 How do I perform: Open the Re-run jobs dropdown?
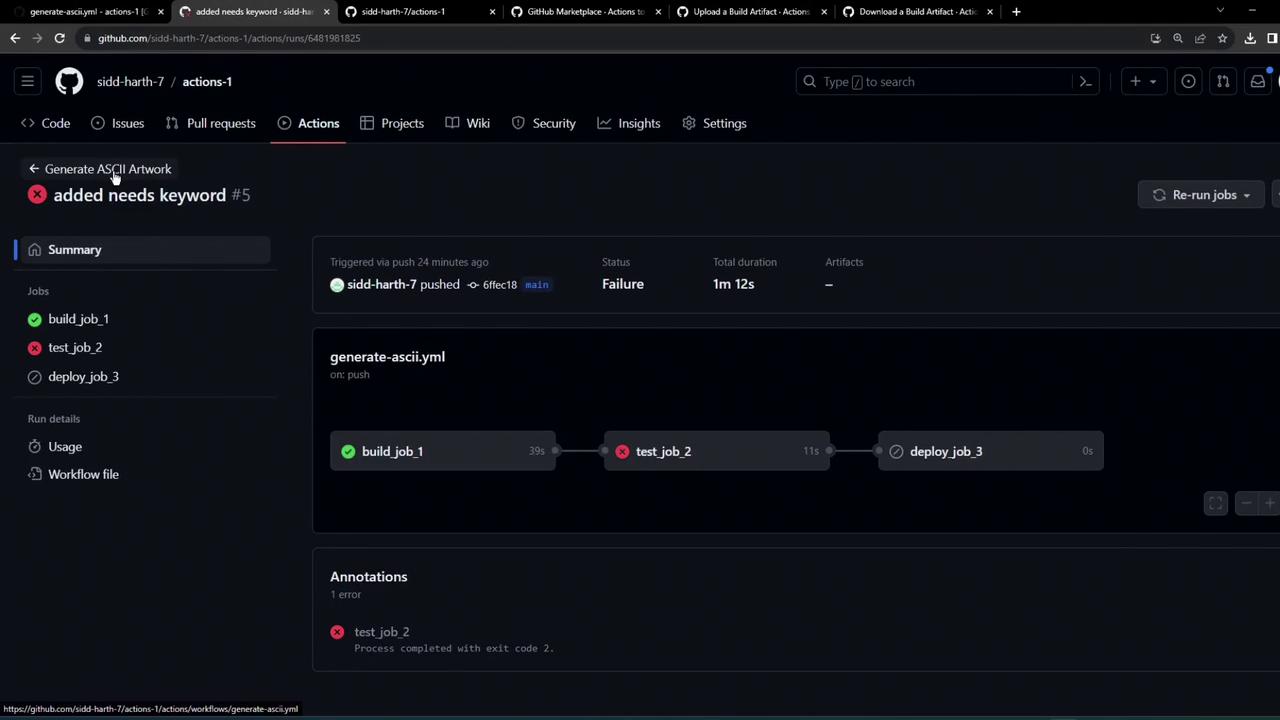coord(1201,195)
